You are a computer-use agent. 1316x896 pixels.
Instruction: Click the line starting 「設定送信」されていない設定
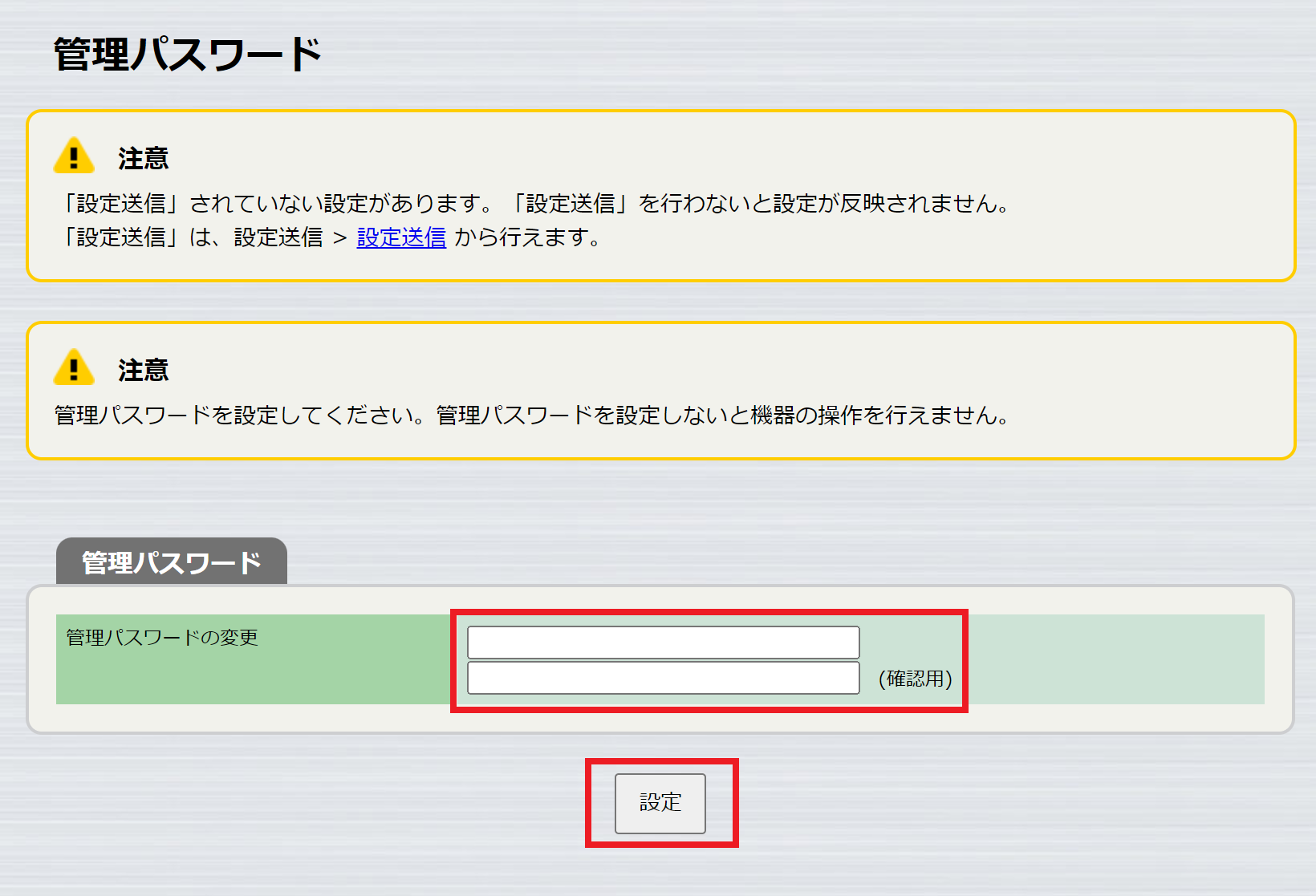(x=536, y=204)
